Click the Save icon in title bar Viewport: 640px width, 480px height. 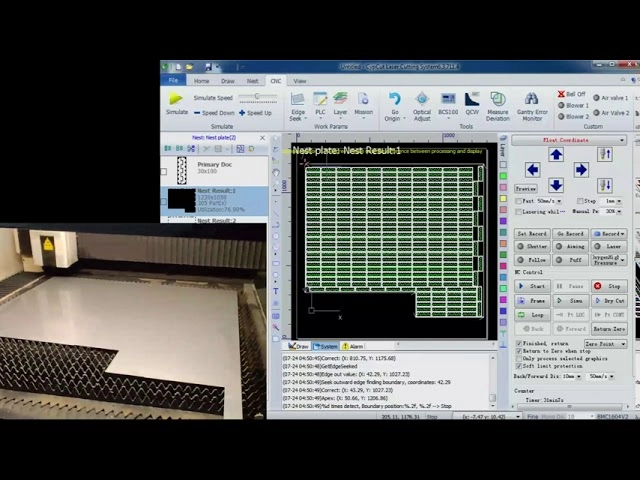(x=208, y=67)
